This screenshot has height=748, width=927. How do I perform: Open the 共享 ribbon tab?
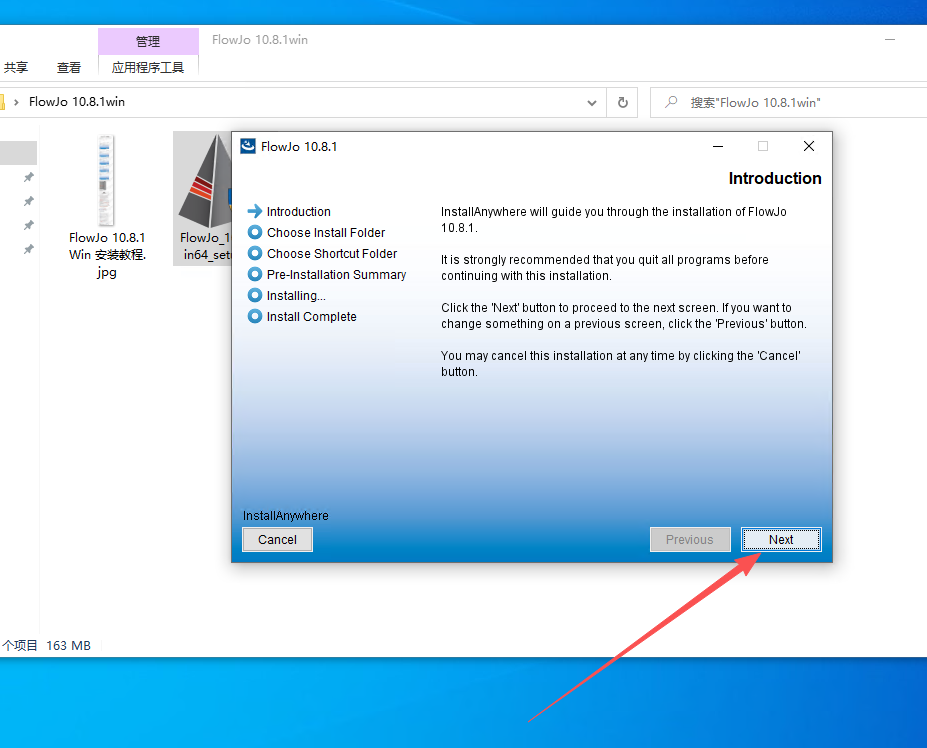click(16, 67)
